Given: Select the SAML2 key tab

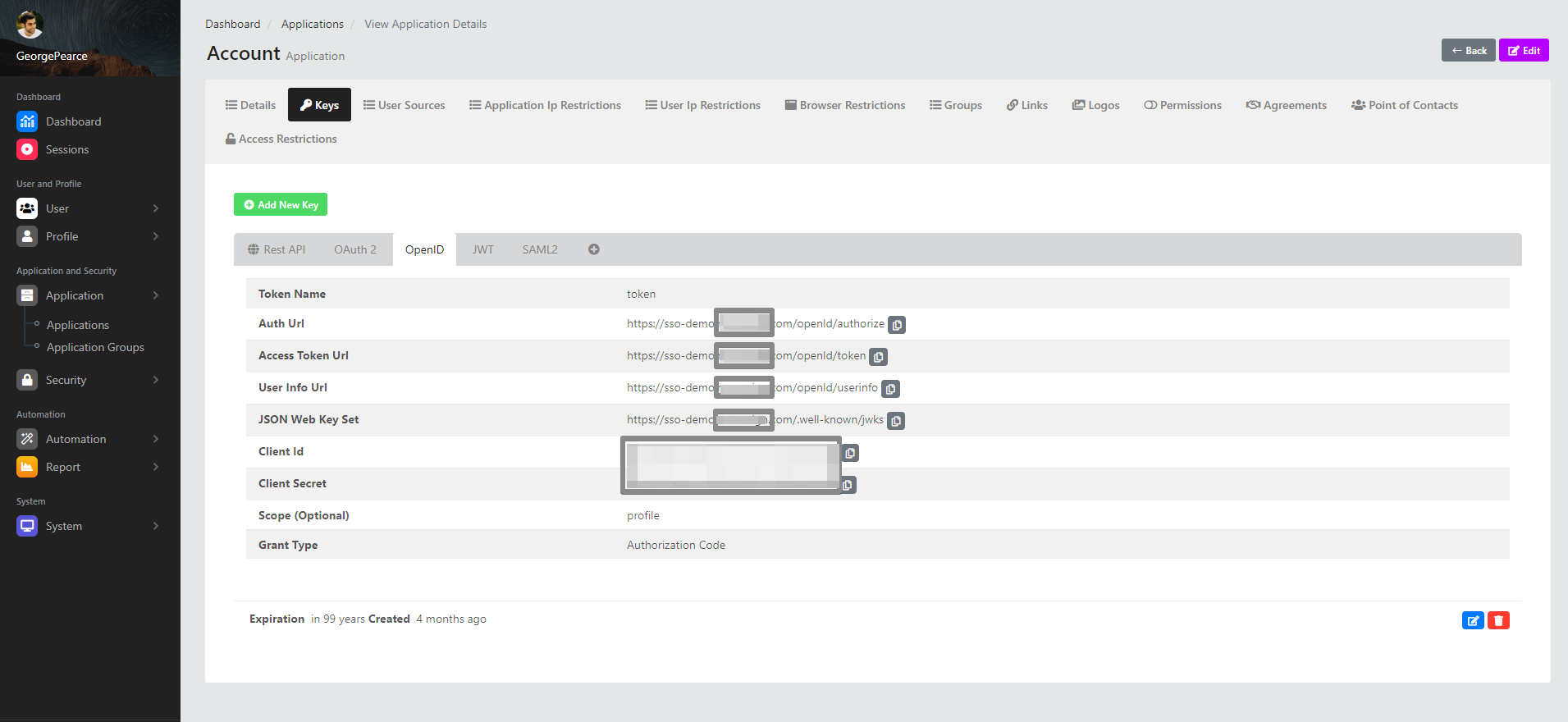Looking at the screenshot, I should [x=539, y=249].
